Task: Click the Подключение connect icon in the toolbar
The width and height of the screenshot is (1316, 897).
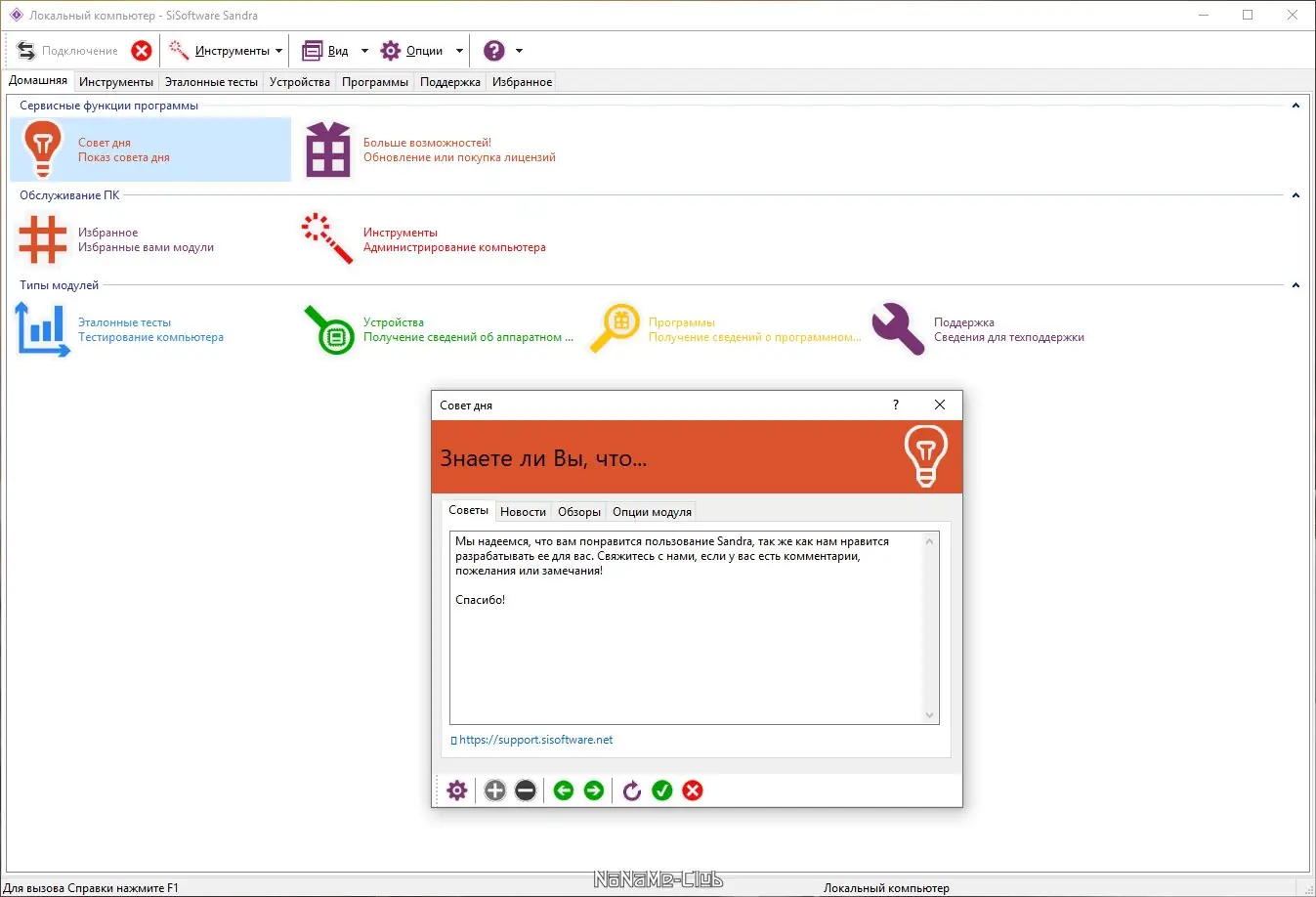Action: click(x=26, y=51)
